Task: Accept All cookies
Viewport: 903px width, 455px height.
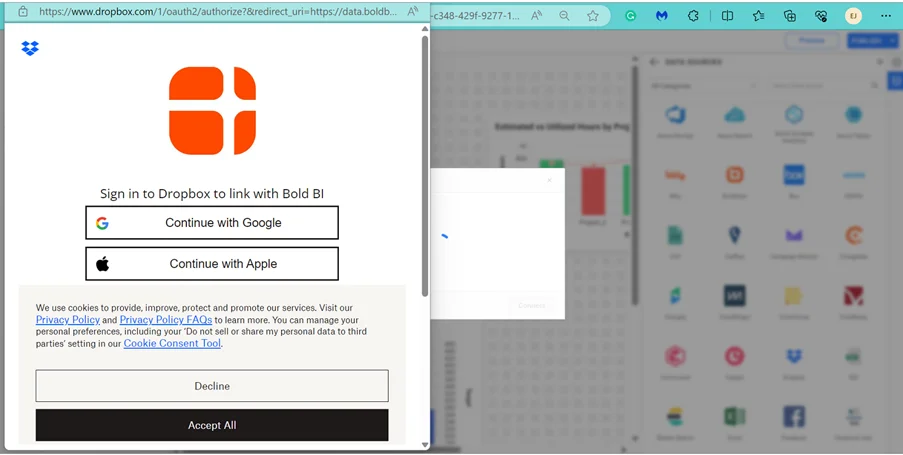Action: click(212, 425)
